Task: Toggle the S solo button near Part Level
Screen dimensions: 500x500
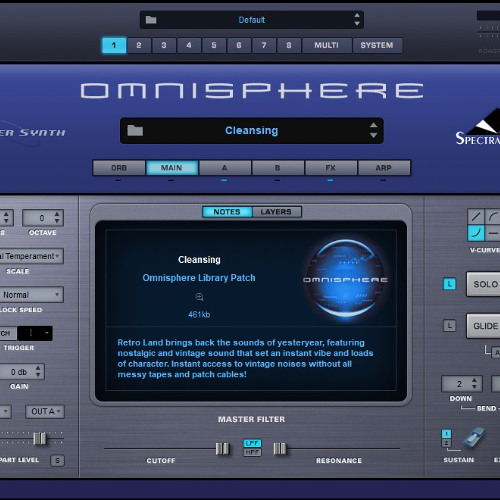Action: pyautogui.click(x=57, y=460)
